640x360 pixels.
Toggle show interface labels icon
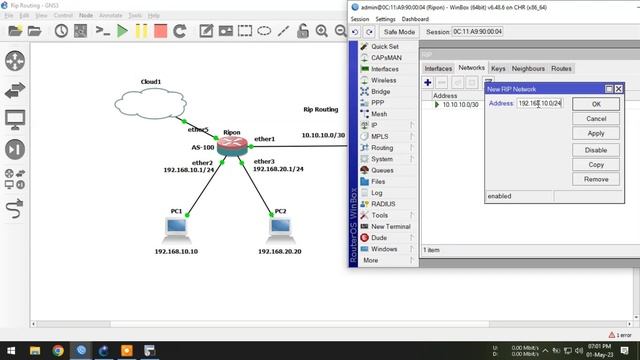pyautogui.click(x=80, y=31)
